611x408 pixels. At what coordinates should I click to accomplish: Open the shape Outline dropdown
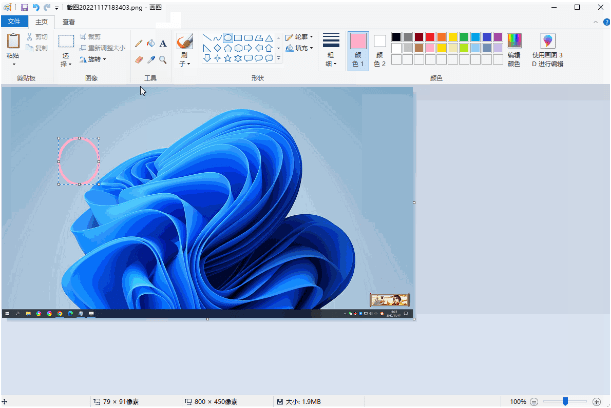point(299,37)
